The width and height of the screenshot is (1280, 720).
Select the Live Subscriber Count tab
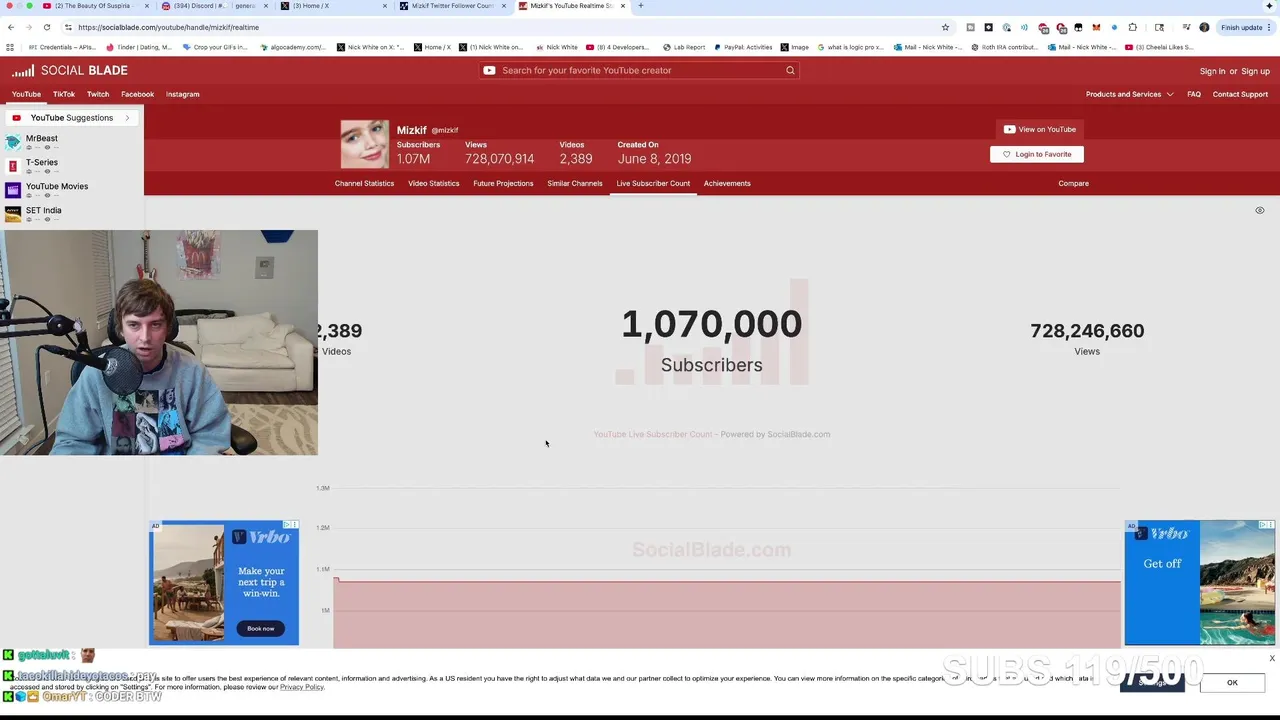click(x=653, y=183)
